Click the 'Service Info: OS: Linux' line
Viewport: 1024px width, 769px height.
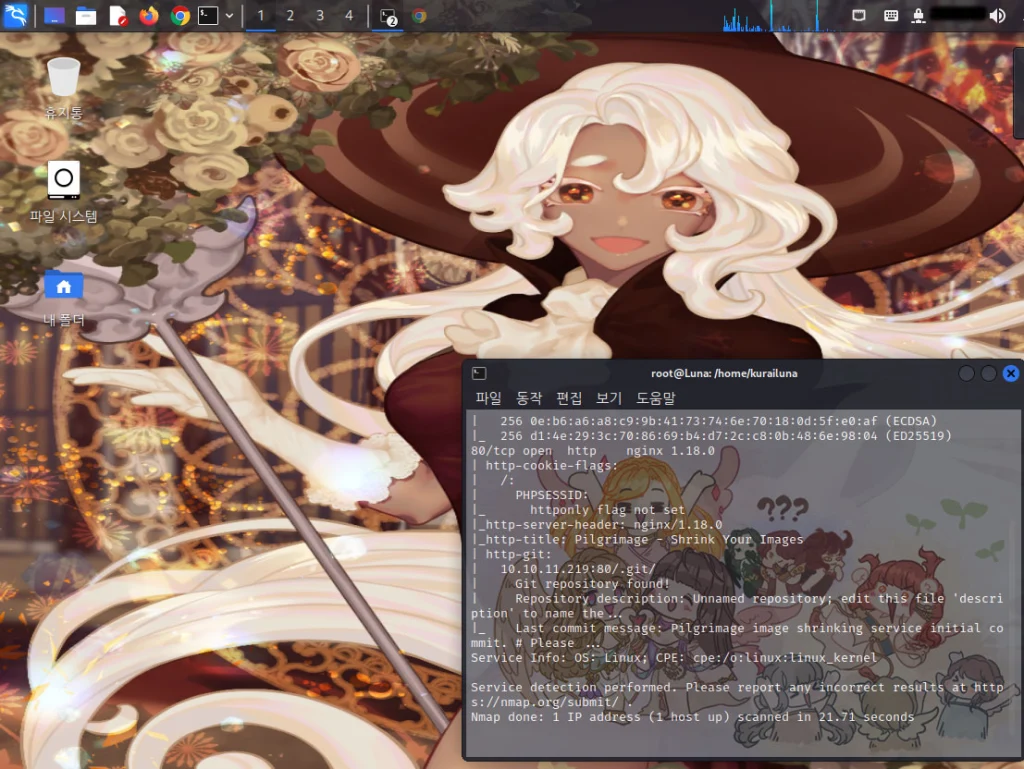coord(674,657)
